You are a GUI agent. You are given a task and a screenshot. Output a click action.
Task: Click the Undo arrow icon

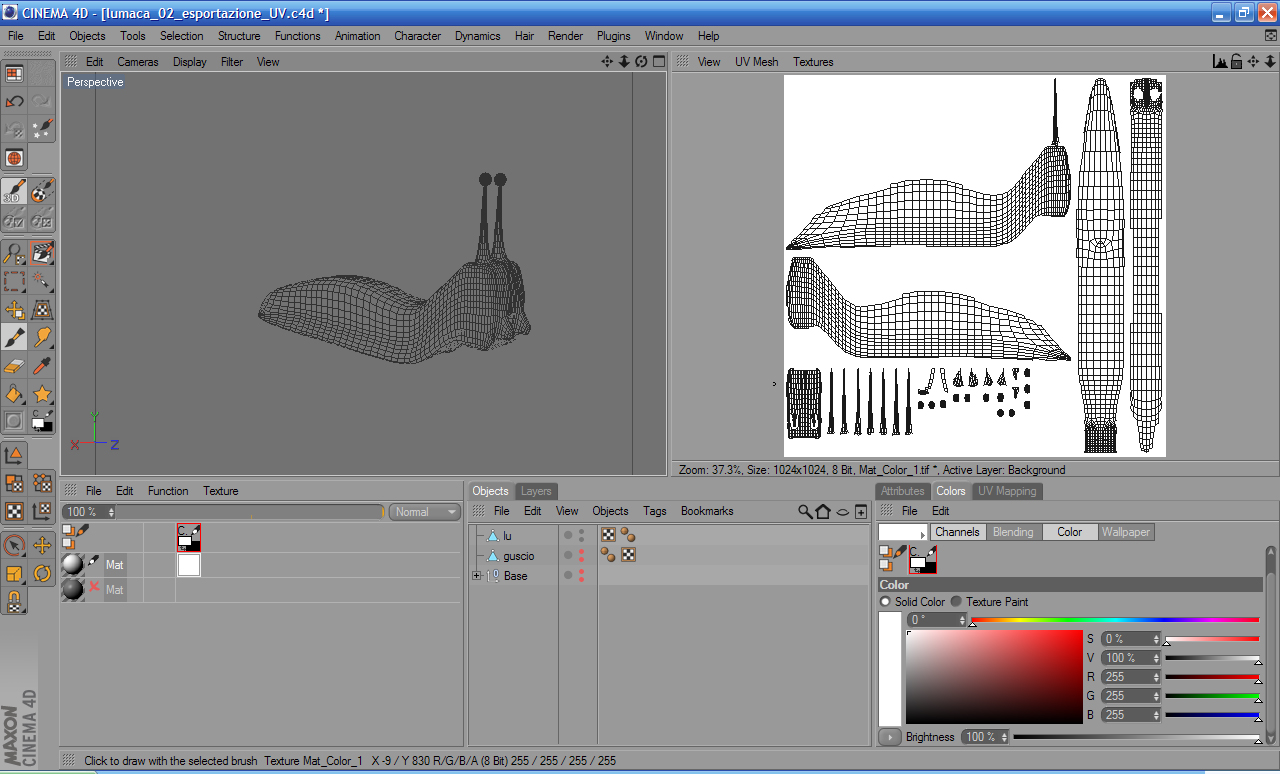[15, 101]
